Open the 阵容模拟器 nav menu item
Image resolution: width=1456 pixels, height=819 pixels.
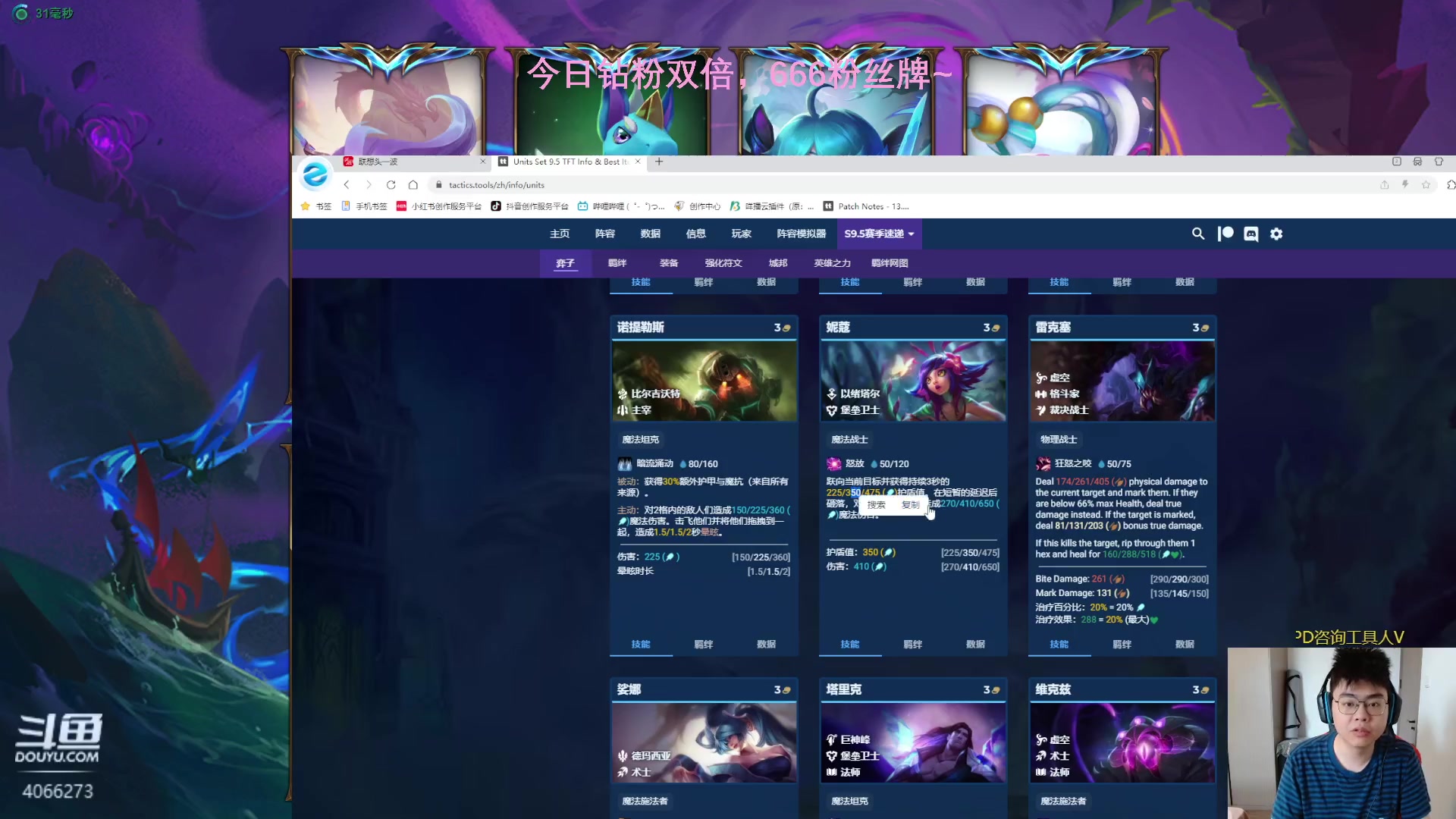point(802,234)
